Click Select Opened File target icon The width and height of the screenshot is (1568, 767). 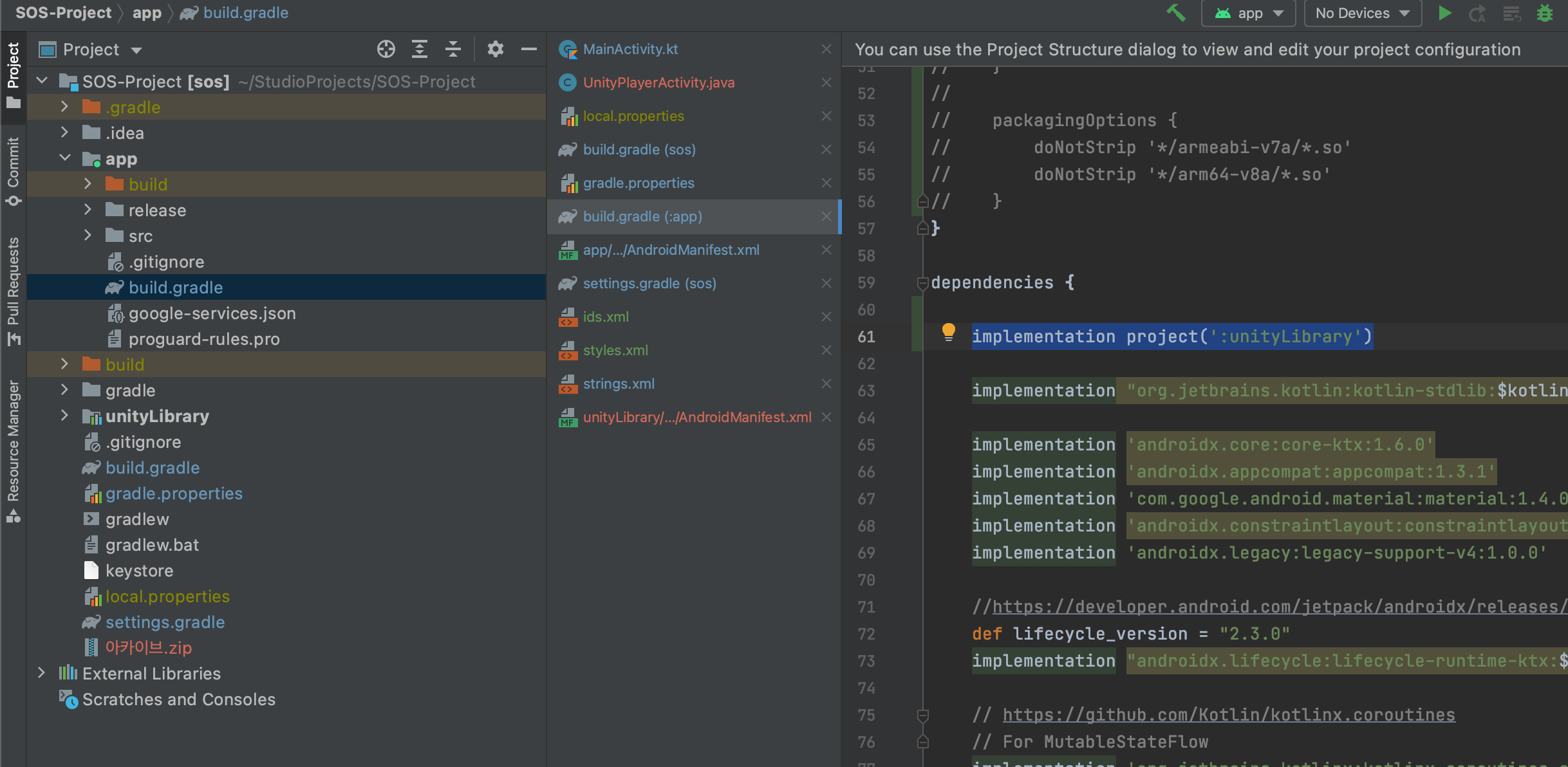click(386, 49)
